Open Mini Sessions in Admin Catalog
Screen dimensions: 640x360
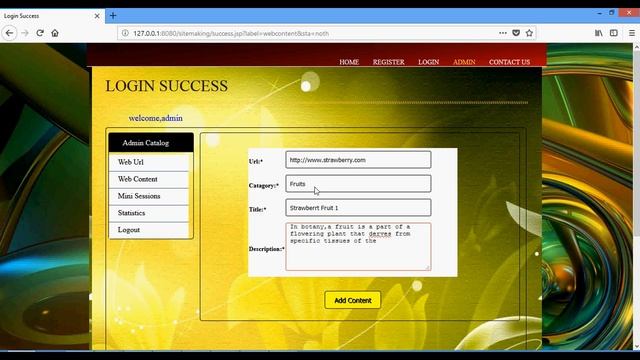(x=149, y=196)
